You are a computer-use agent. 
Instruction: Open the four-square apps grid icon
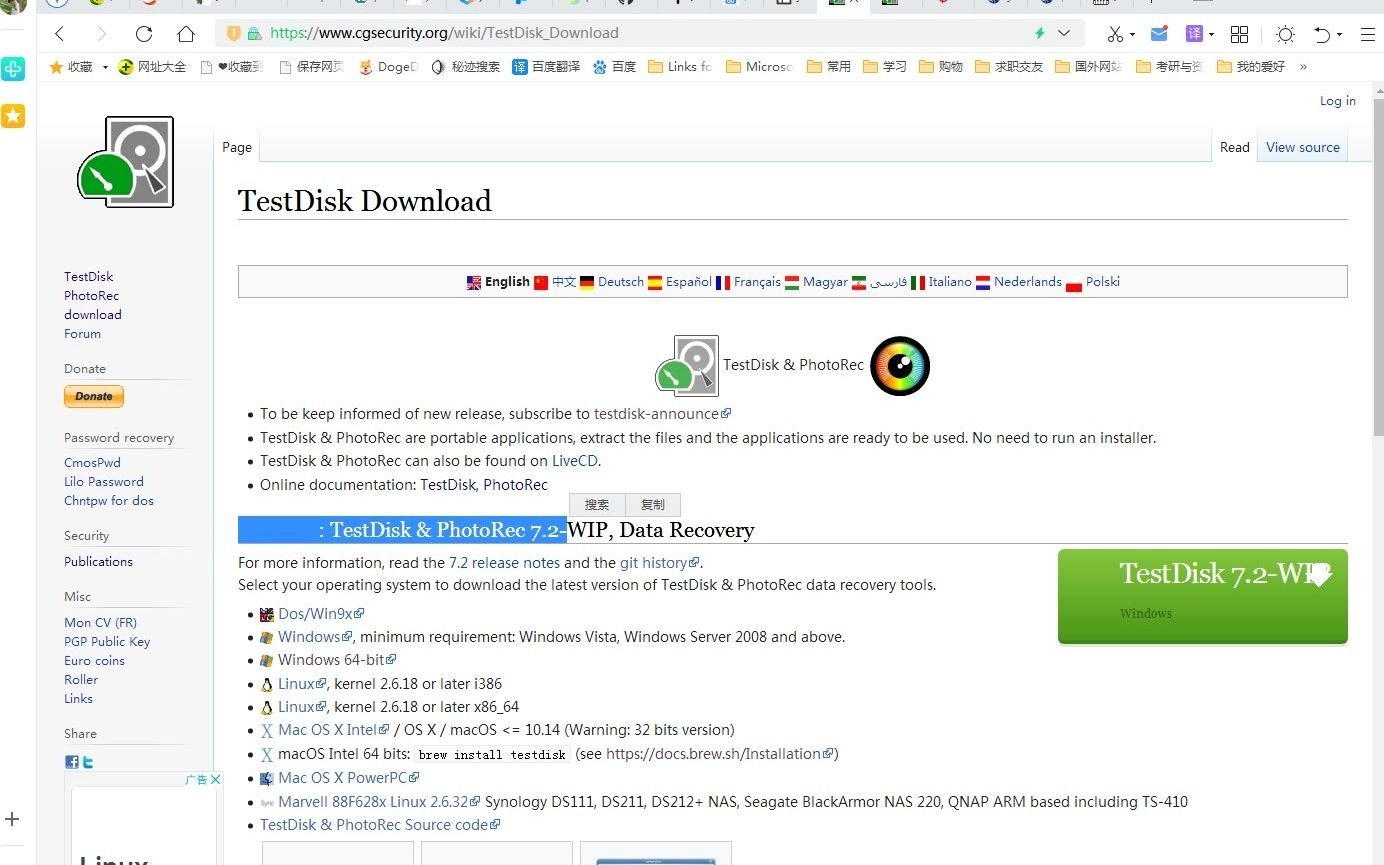tap(1239, 34)
